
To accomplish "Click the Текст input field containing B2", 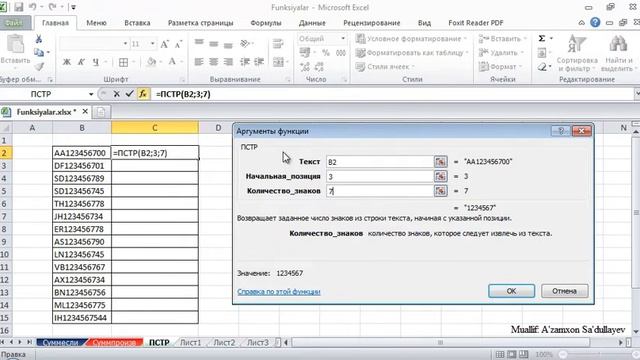I will 380,162.
